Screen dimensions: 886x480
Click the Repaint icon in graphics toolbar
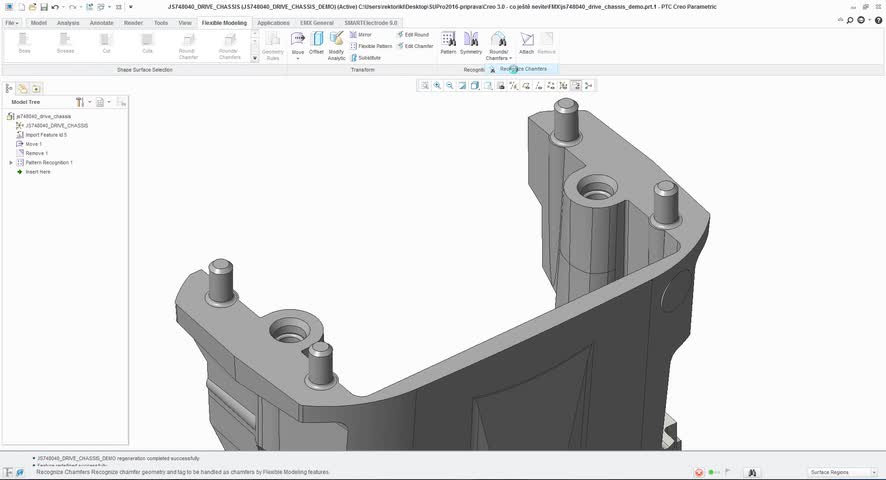point(462,85)
